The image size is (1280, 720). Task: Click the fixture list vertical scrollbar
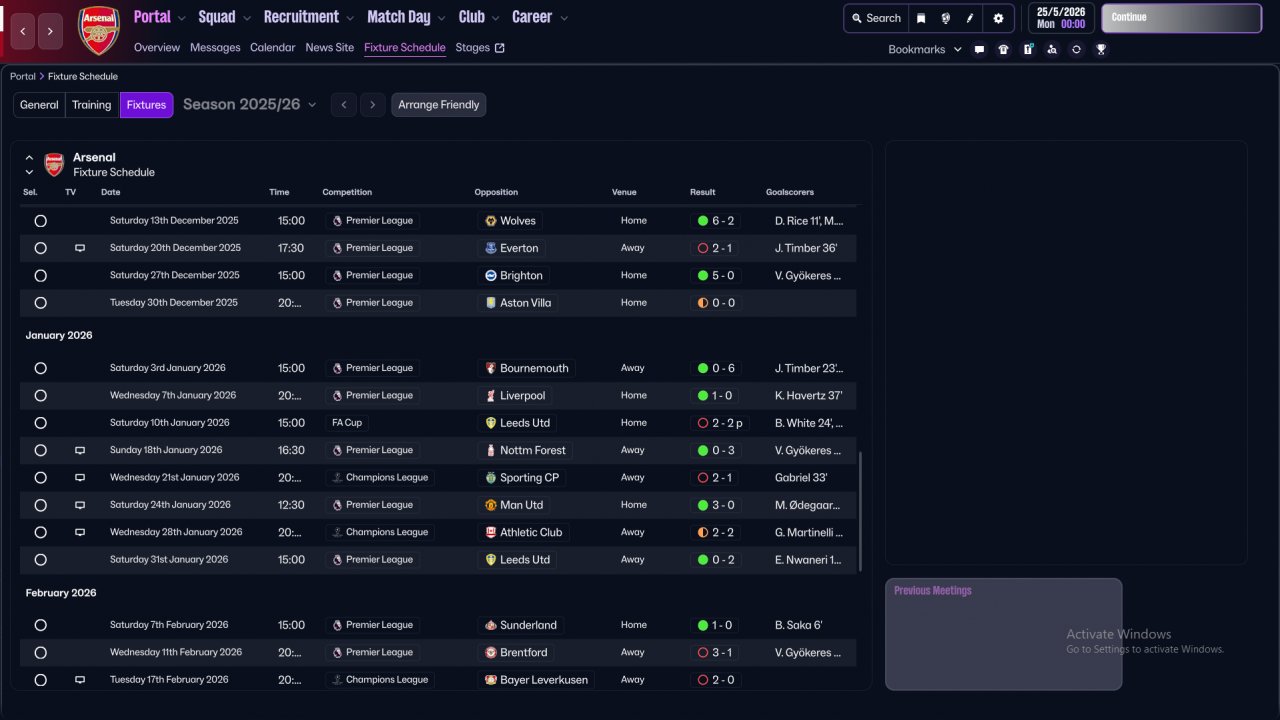point(860,511)
